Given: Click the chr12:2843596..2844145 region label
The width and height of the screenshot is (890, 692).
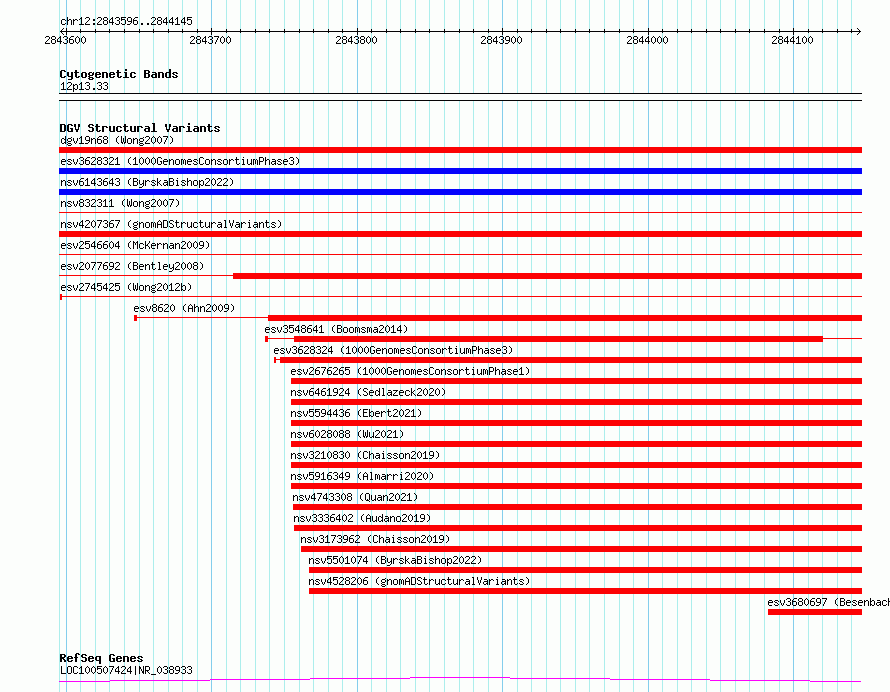Looking at the screenshot, I should [126, 22].
